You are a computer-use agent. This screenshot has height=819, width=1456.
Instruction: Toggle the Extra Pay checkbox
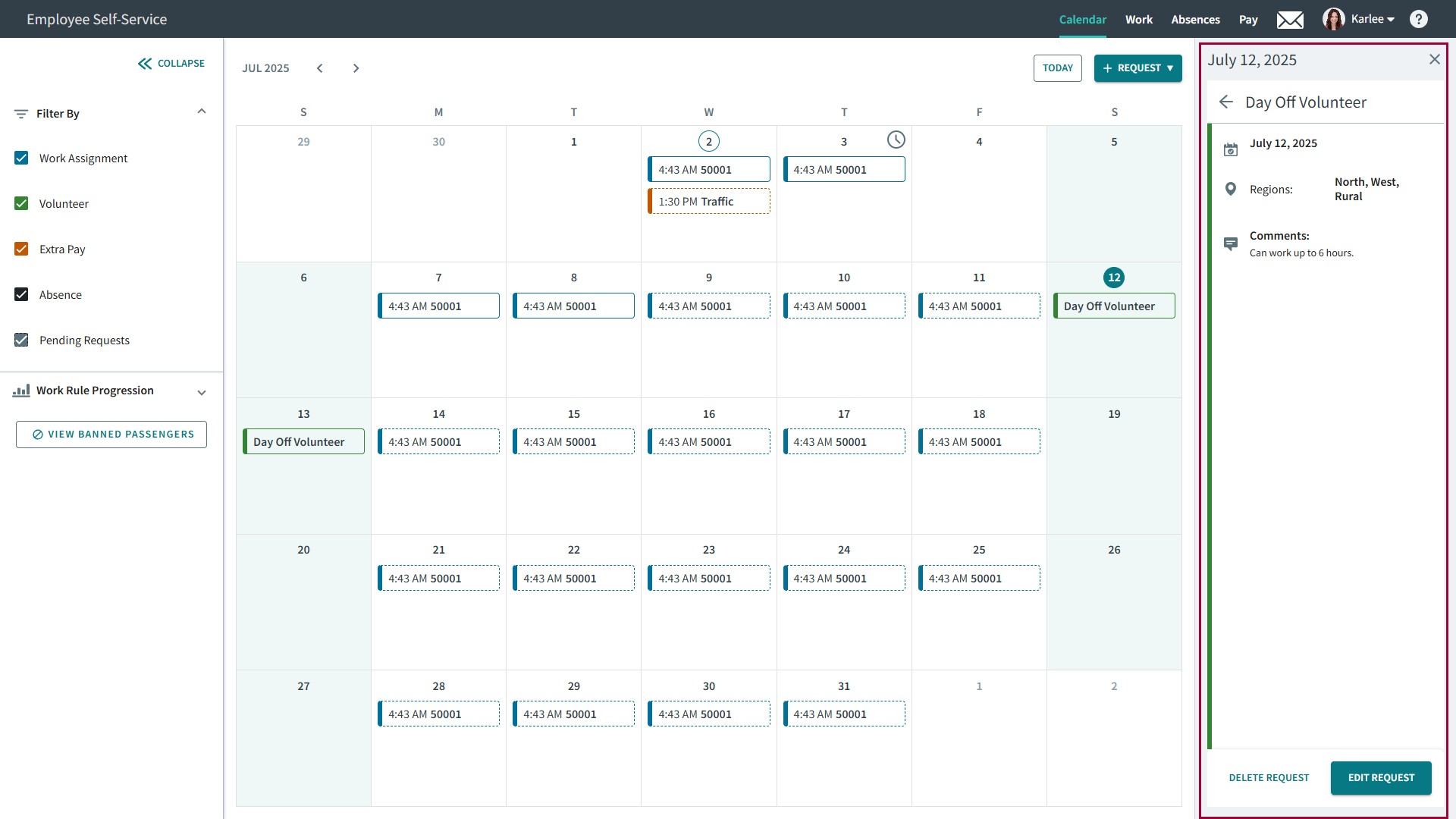22,249
